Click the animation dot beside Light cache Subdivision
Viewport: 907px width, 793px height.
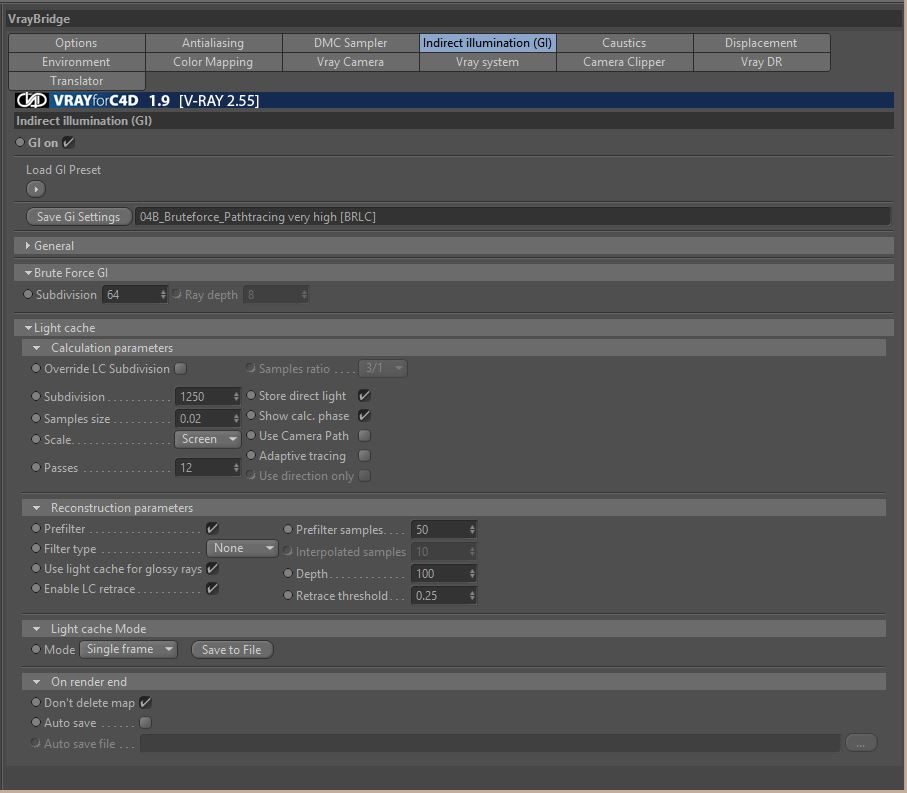coord(36,396)
